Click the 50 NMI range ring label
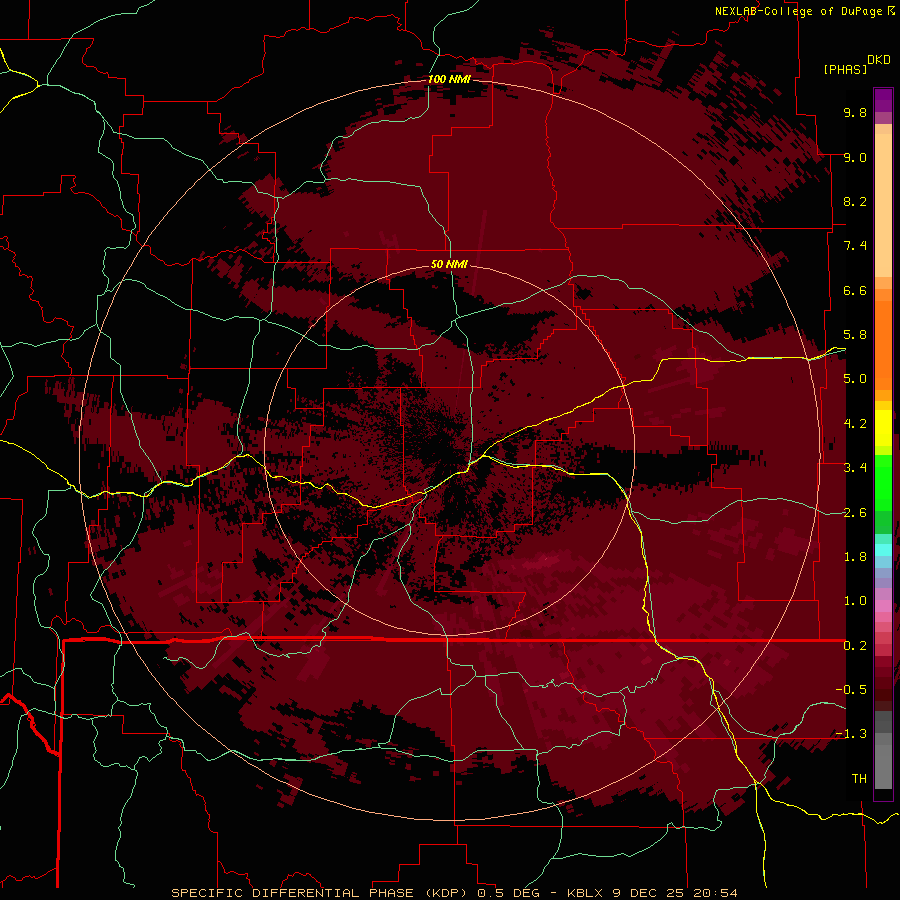Image resolution: width=900 pixels, height=900 pixels. pyautogui.click(x=449, y=264)
